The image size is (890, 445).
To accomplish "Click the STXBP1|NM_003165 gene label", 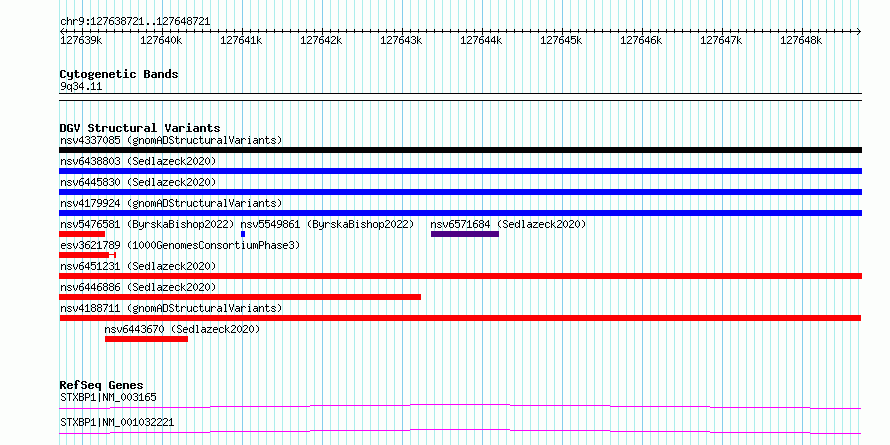I will click(x=108, y=397).
